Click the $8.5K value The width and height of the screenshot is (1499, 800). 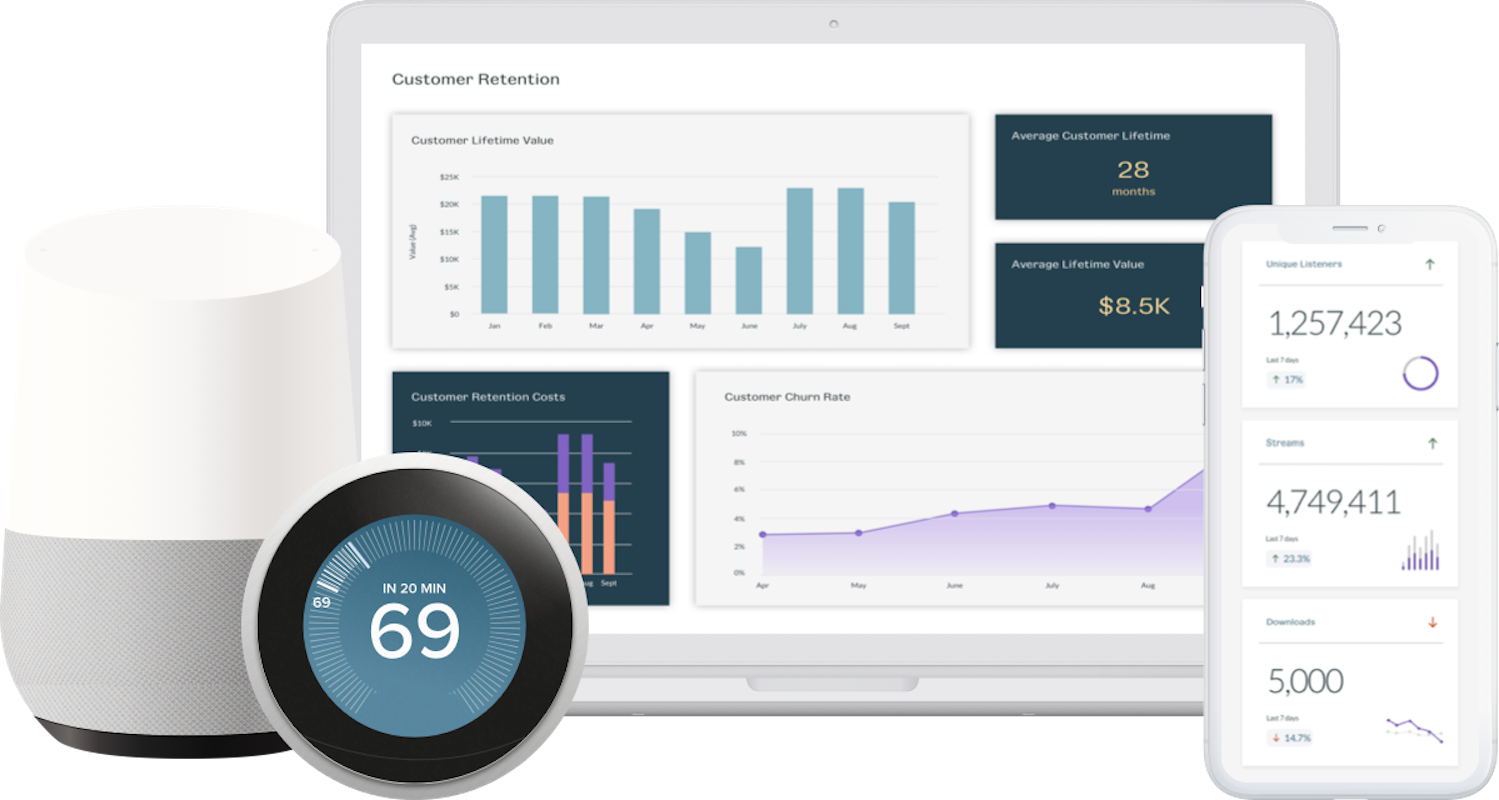[1134, 306]
